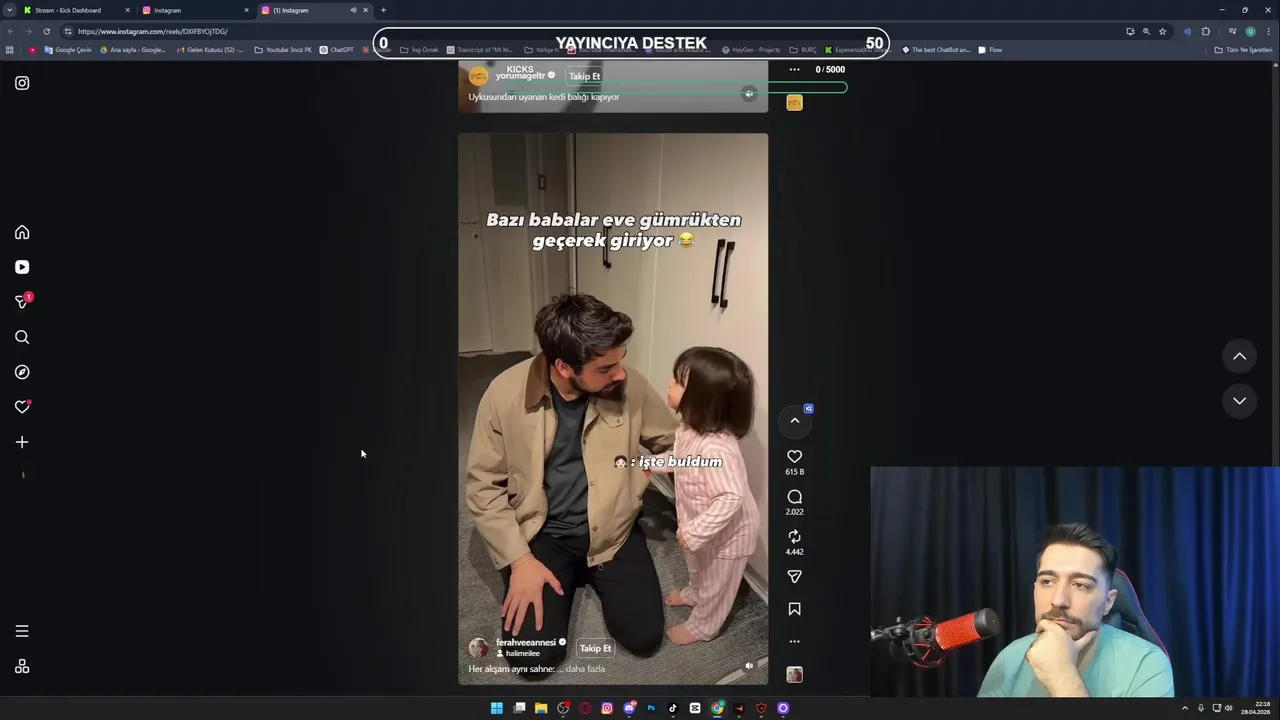Open the ChatGPT bookmark
The height and width of the screenshot is (720, 1280).
click(337, 50)
